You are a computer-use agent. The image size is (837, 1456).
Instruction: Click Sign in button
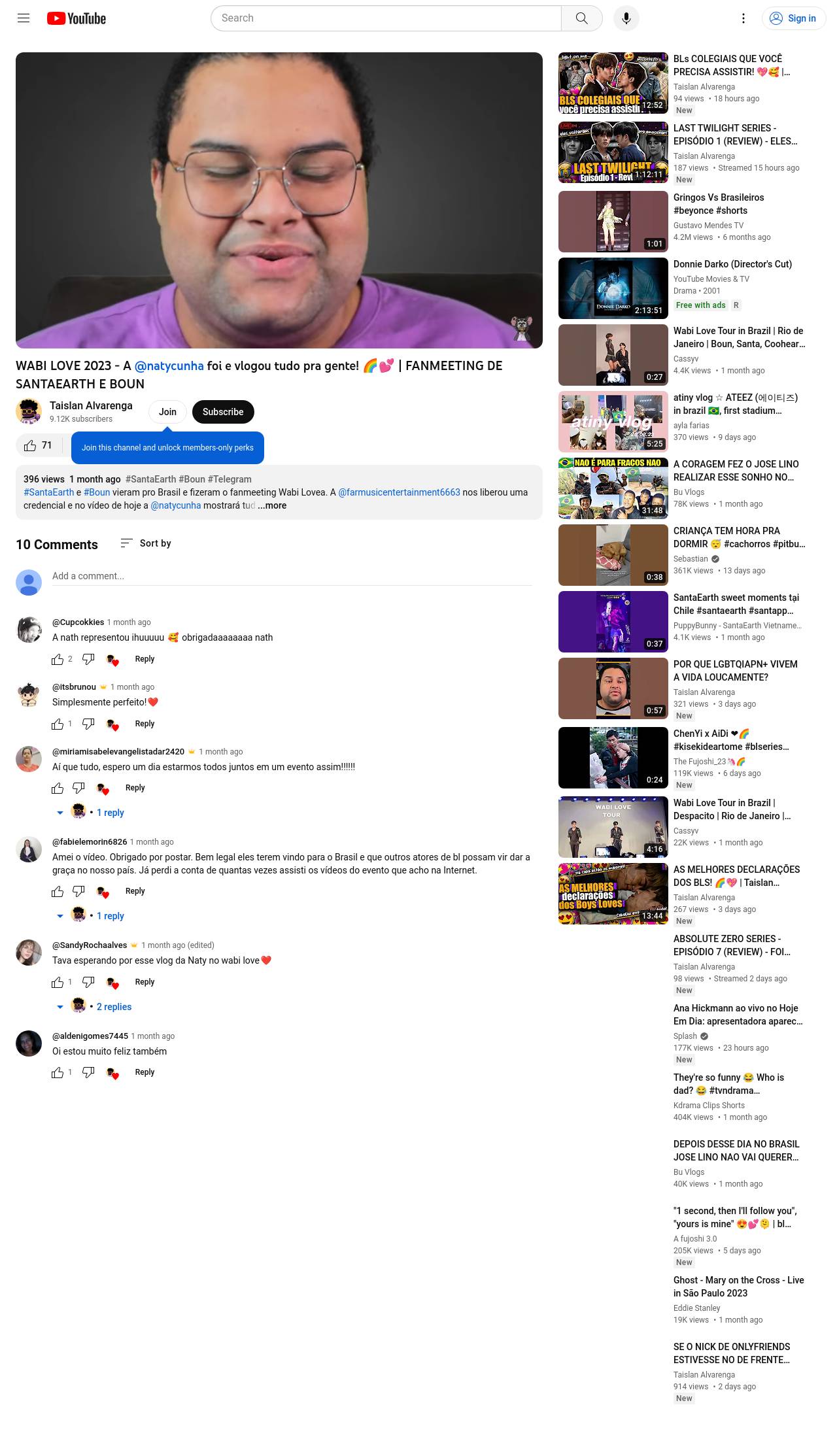point(794,18)
